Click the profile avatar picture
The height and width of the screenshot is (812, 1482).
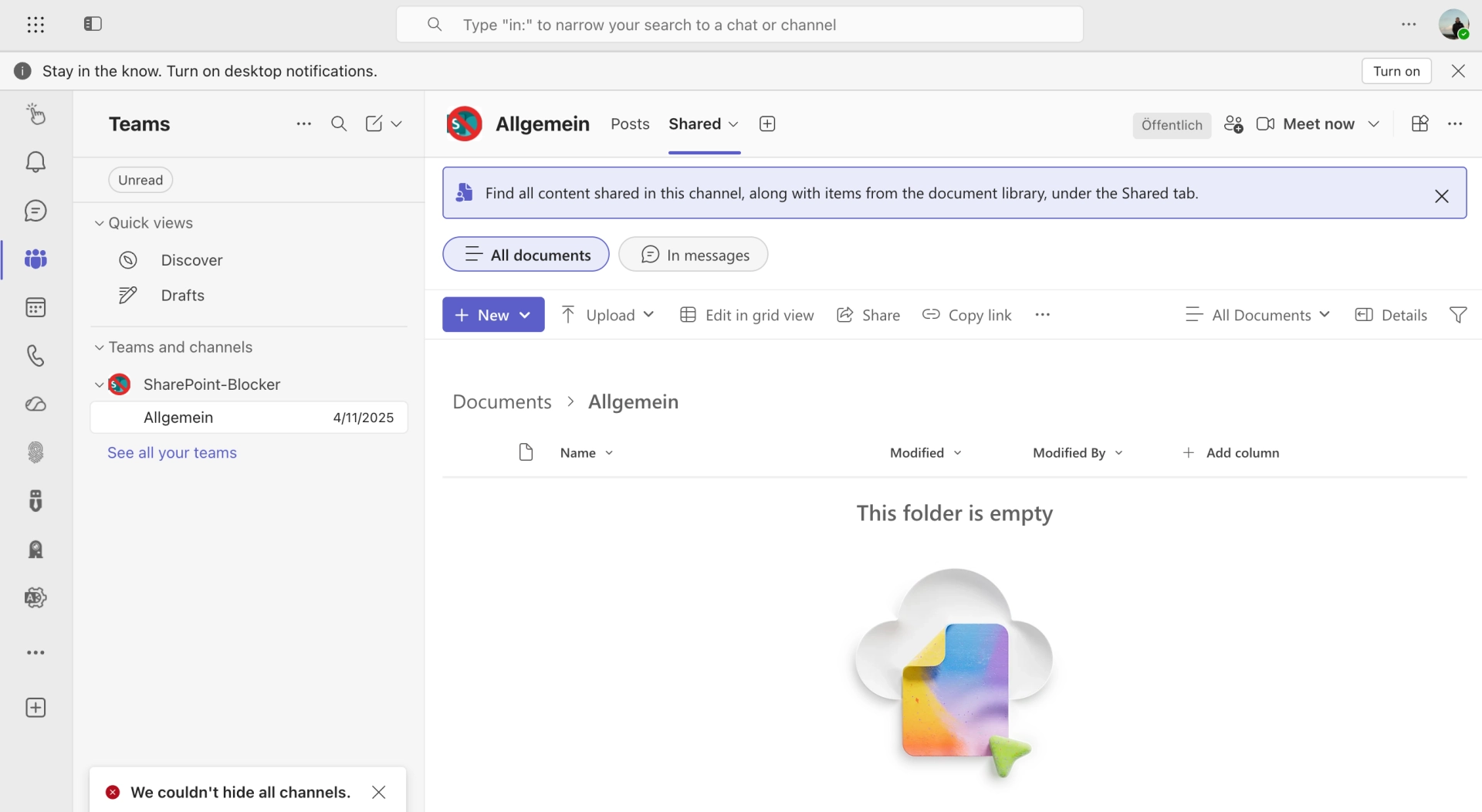[1453, 25]
